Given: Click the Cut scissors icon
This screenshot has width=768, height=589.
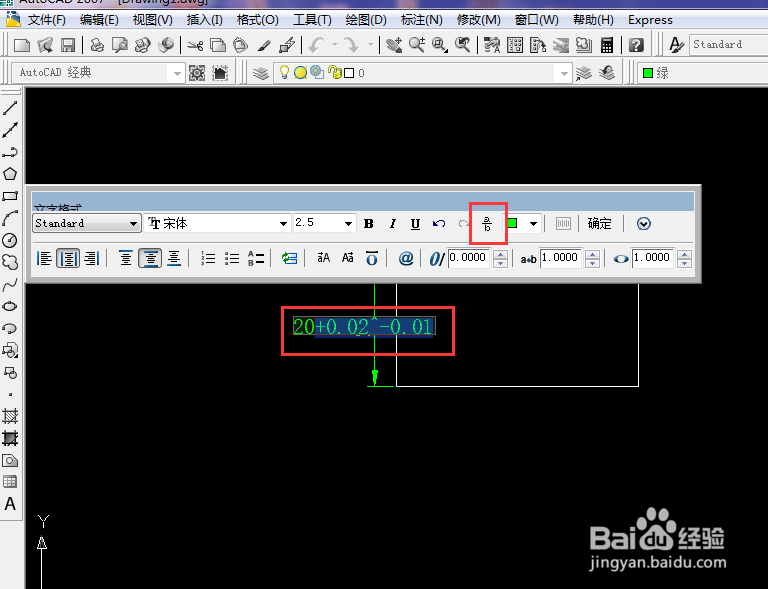Looking at the screenshot, I should point(195,46).
